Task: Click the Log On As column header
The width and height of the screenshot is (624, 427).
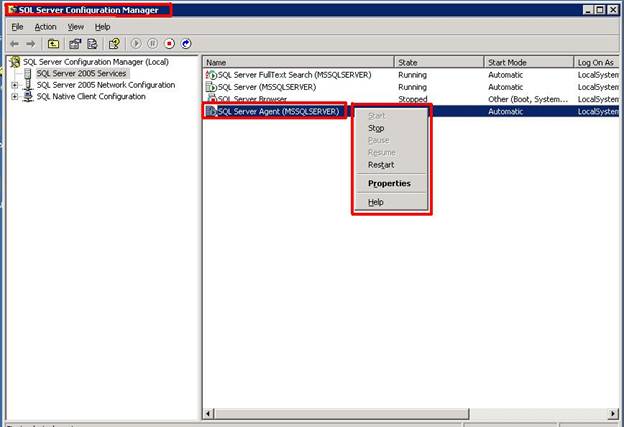Action: tap(597, 62)
